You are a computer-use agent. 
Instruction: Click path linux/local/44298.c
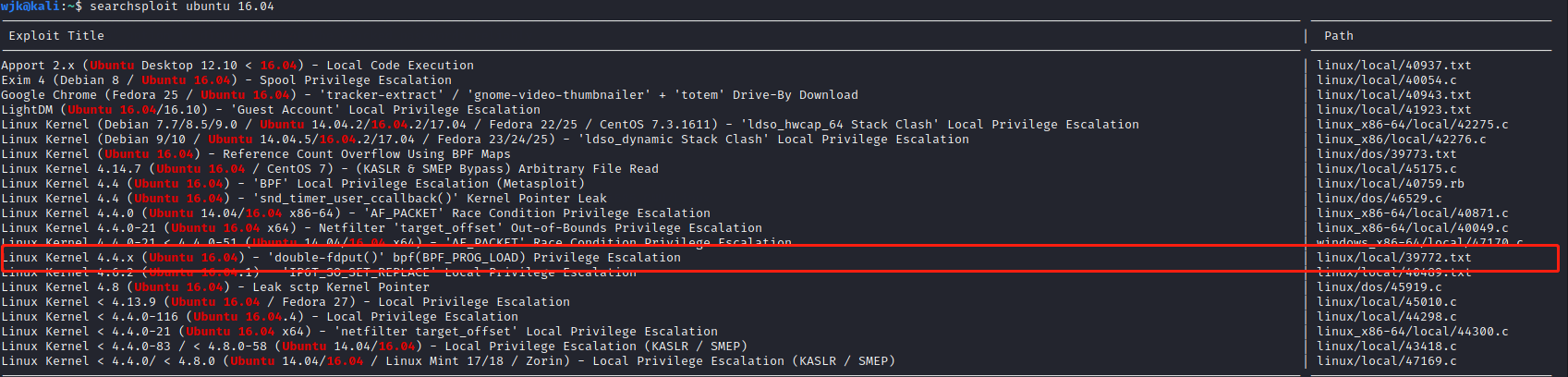coord(1387,317)
